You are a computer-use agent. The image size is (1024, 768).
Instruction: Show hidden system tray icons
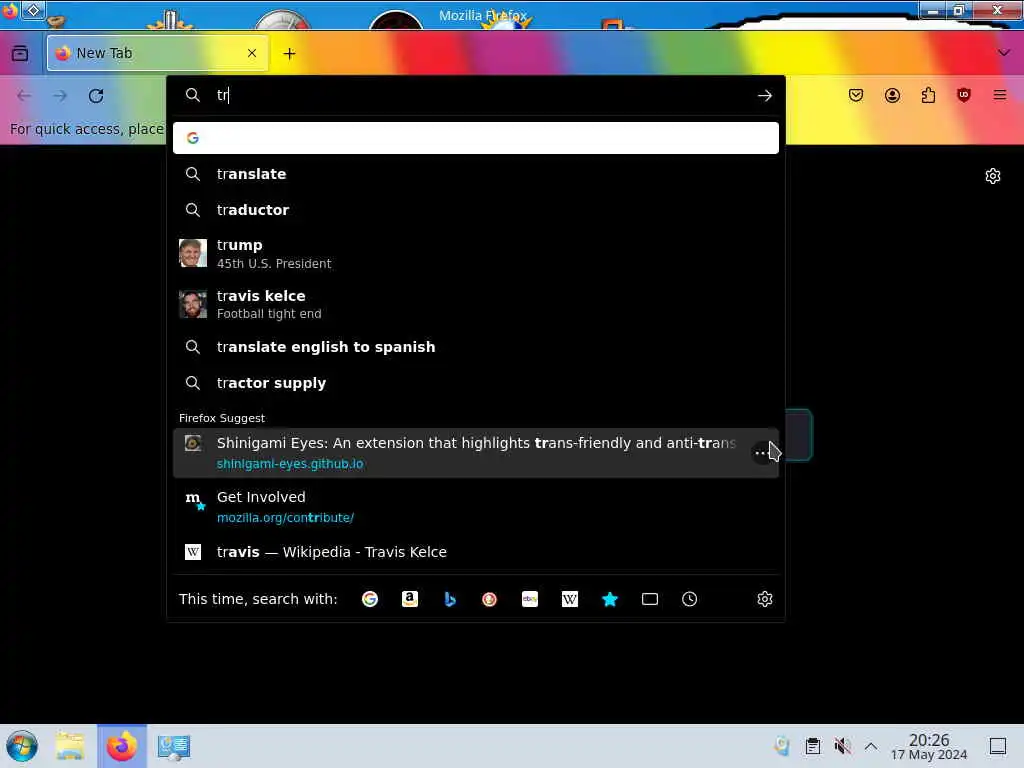click(871, 746)
